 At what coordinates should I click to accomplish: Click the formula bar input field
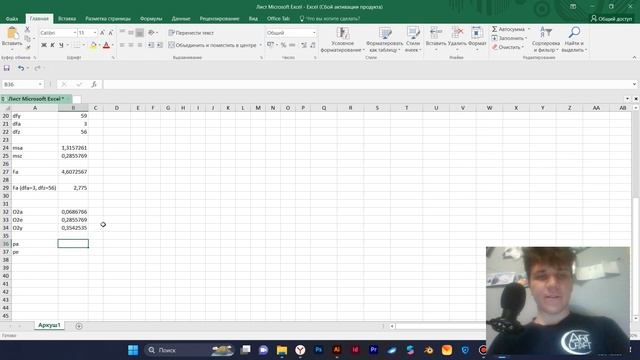coord(366,84)
